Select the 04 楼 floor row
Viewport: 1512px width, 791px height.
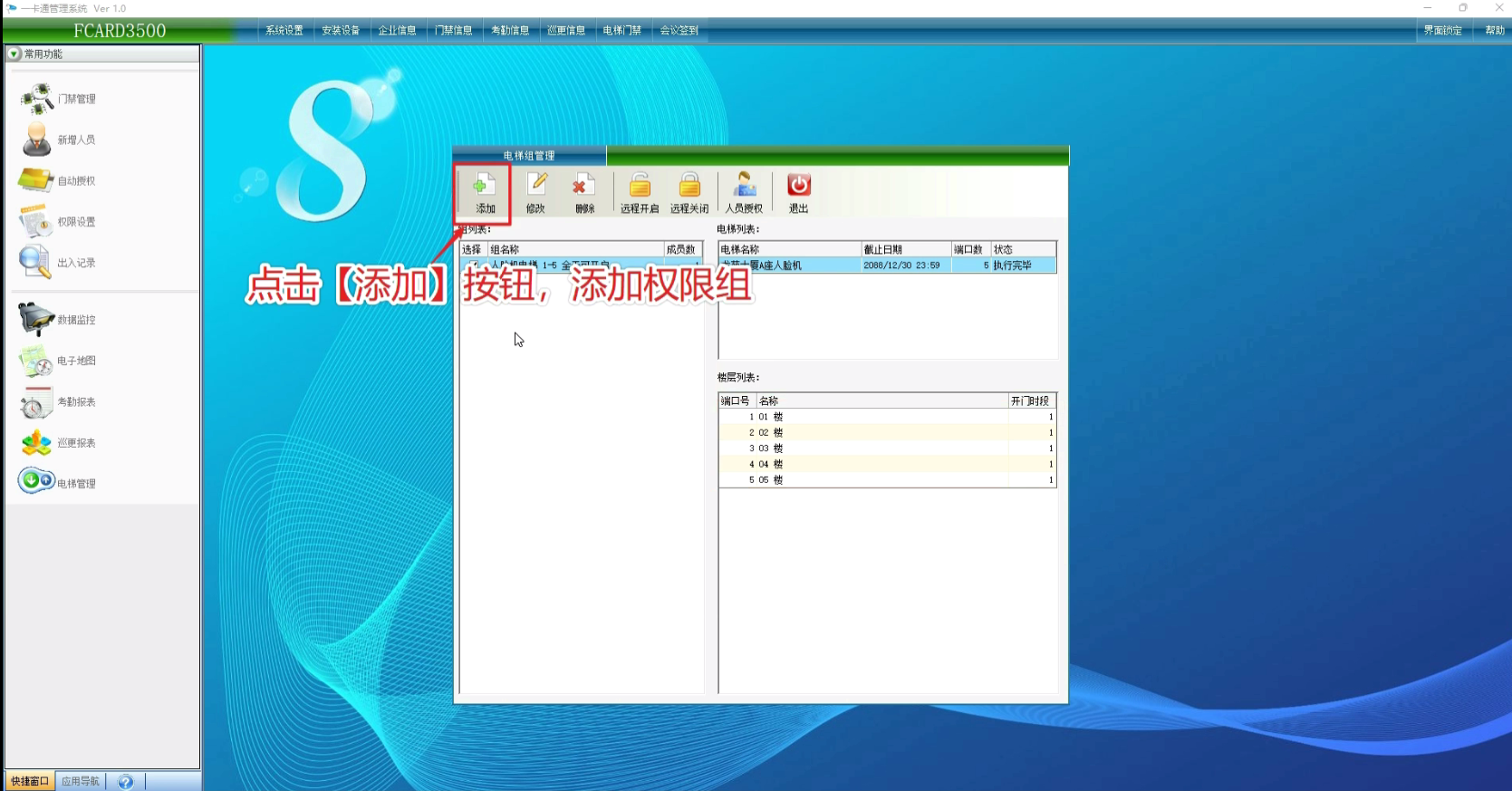coord(888,464)
